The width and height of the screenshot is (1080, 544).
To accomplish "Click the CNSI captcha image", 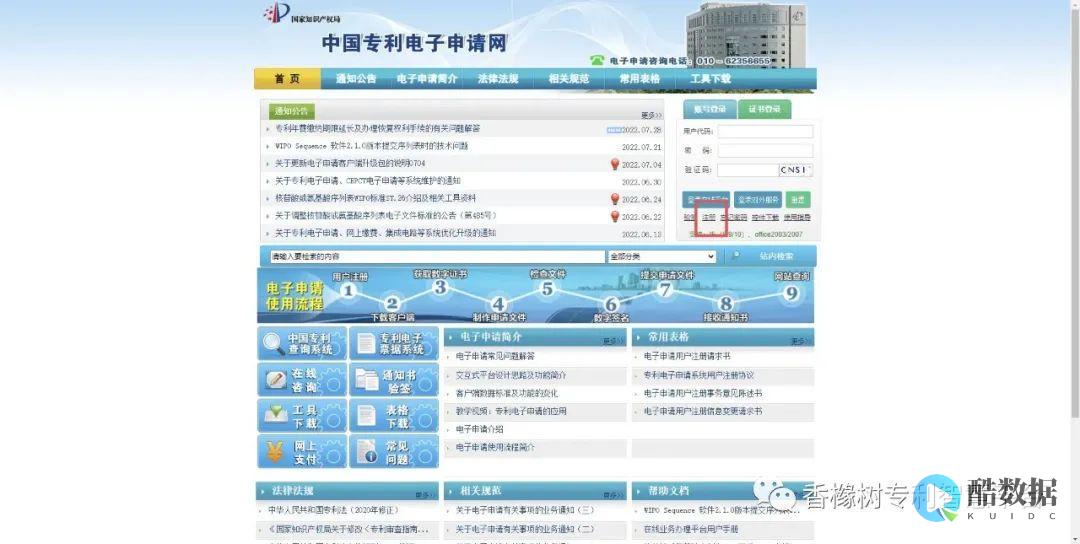I will 796,169.
